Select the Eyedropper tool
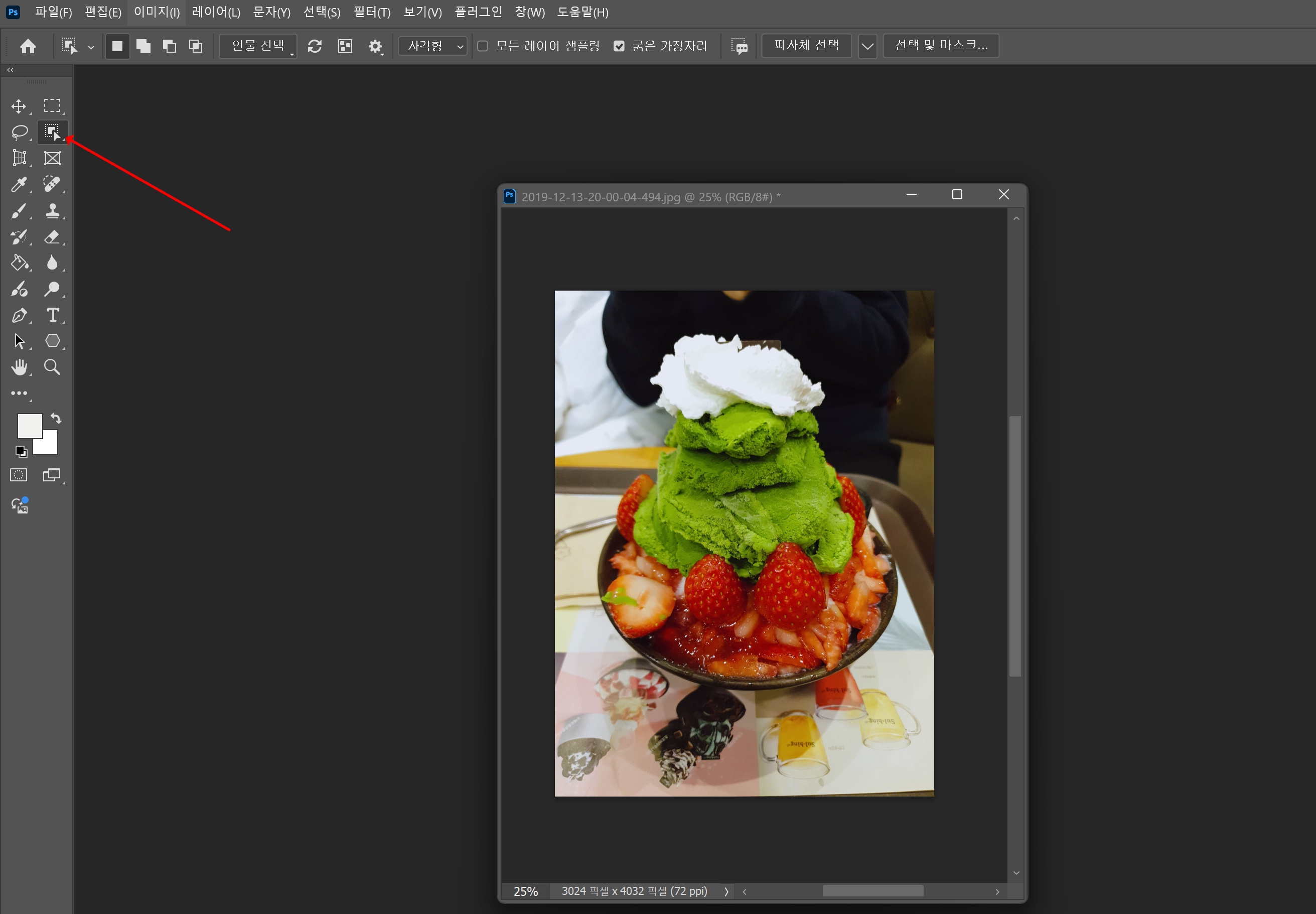This screenshot has width=1316, height=914. tap(19, 184)
